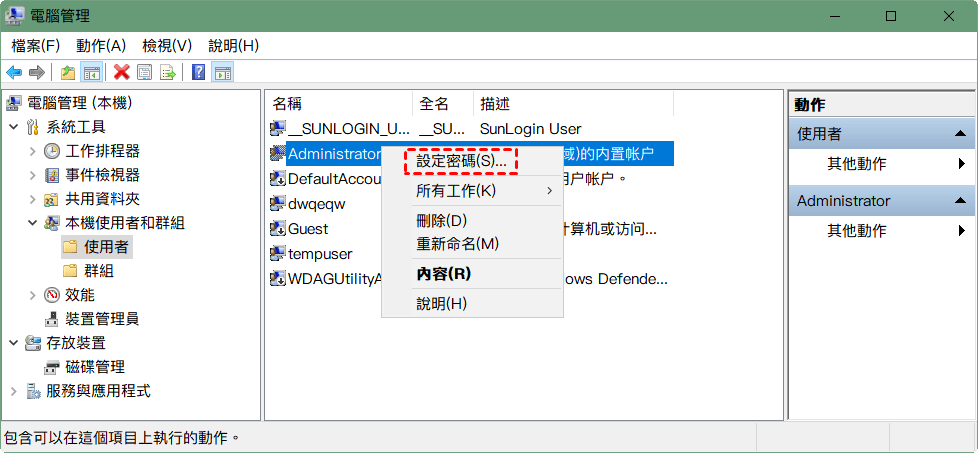This screenshot has width=978, height=453.
Task: Click the user icon beside __SUNLOGIN_U...
Action: click(x=278, y=129)
